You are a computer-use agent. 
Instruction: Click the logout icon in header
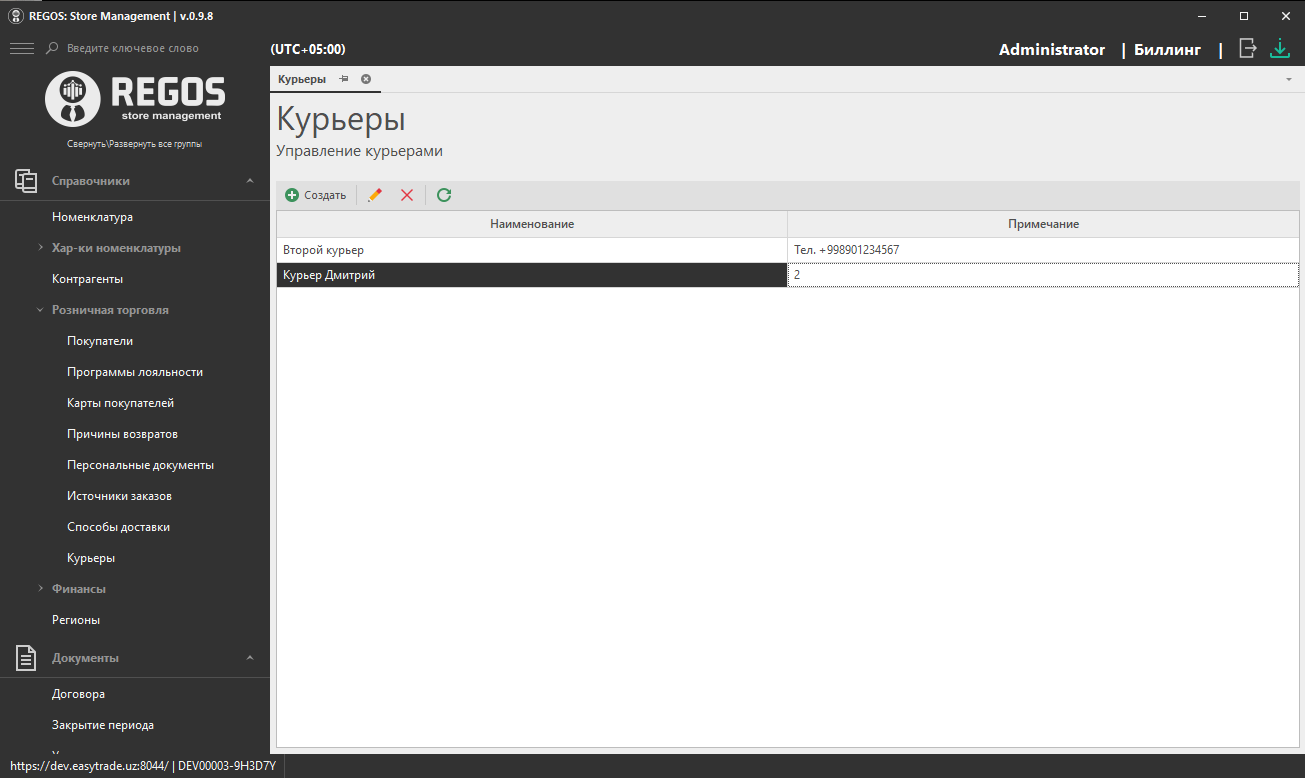coord(1247,48)
